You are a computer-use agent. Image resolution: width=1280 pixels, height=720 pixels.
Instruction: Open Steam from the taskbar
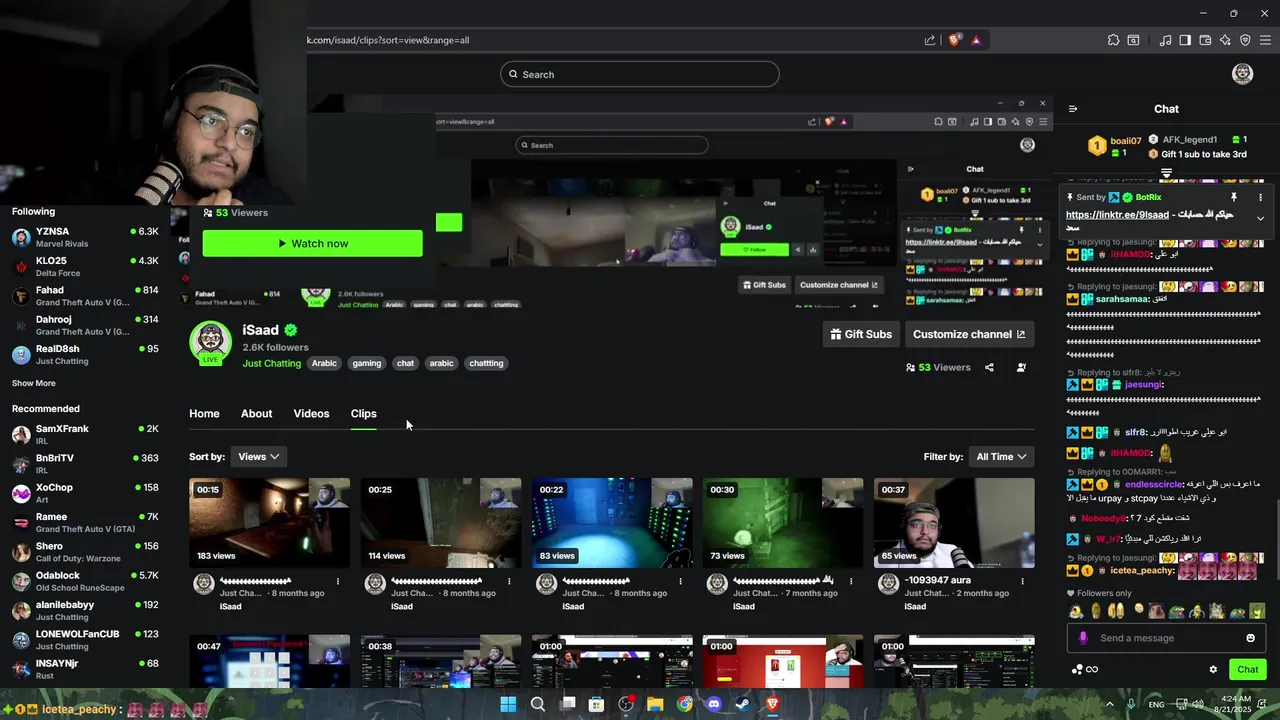tap(742, 704)
